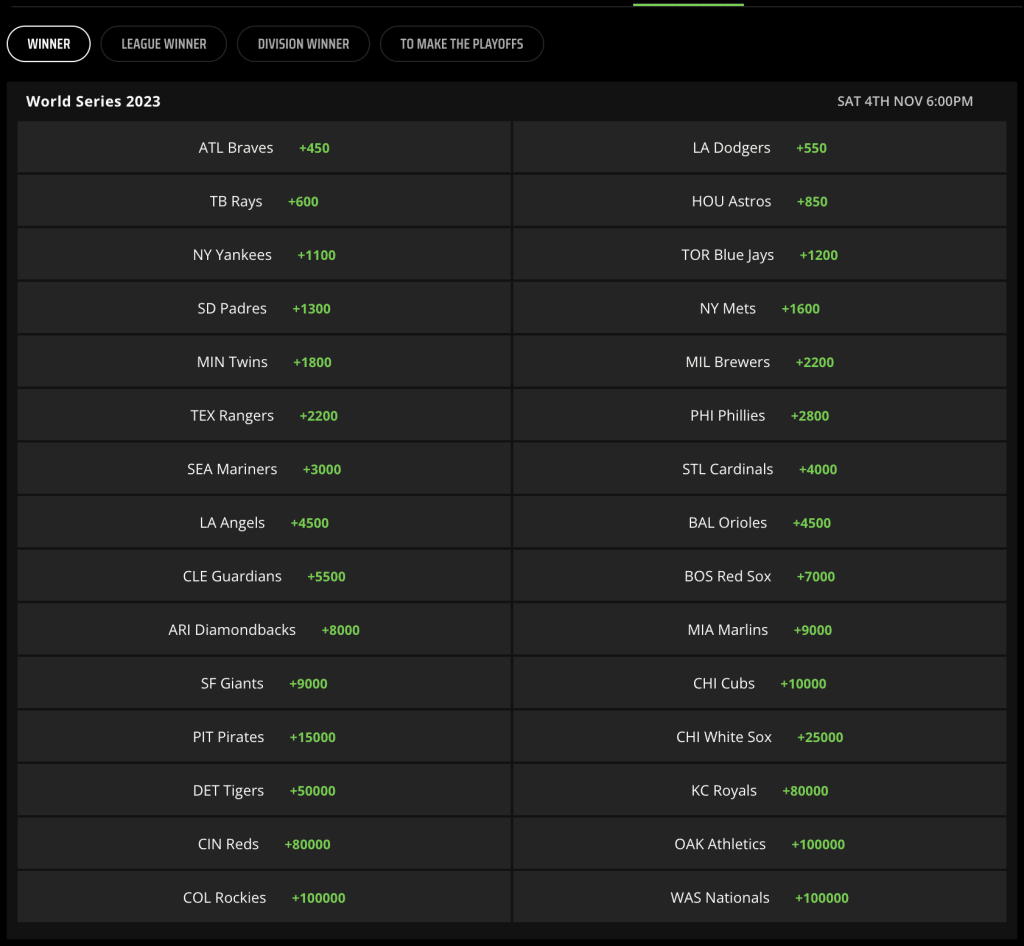
Task: Pick MIL Brewers to win
Action: pyautogui.click(x=760, y=362)
